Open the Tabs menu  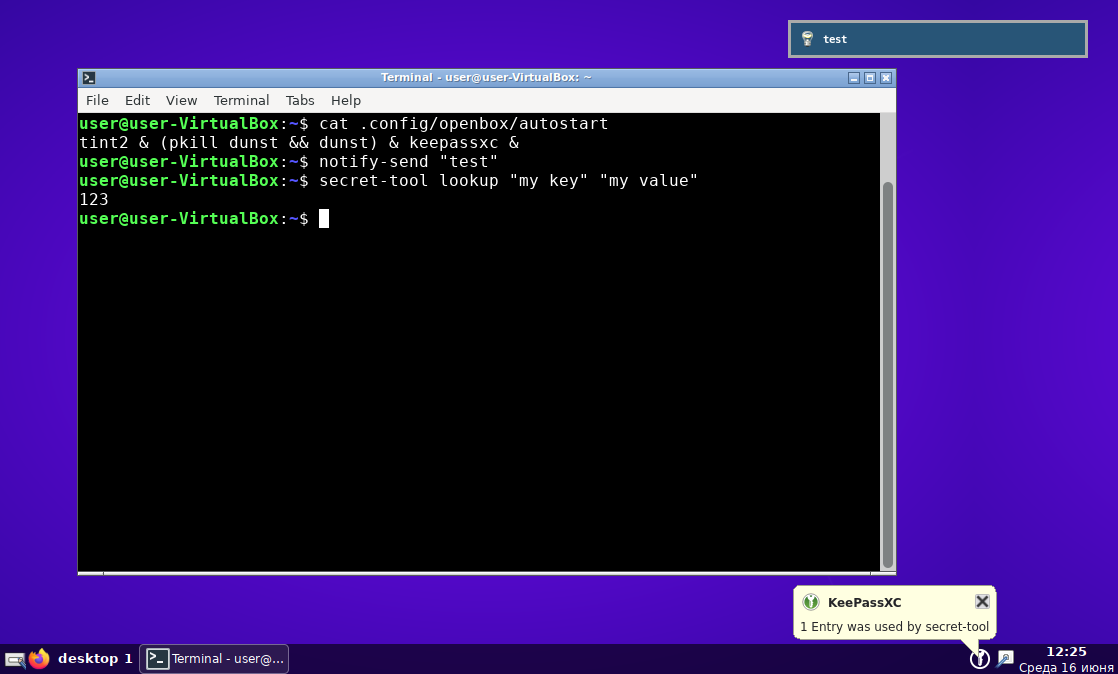[300, 100]
